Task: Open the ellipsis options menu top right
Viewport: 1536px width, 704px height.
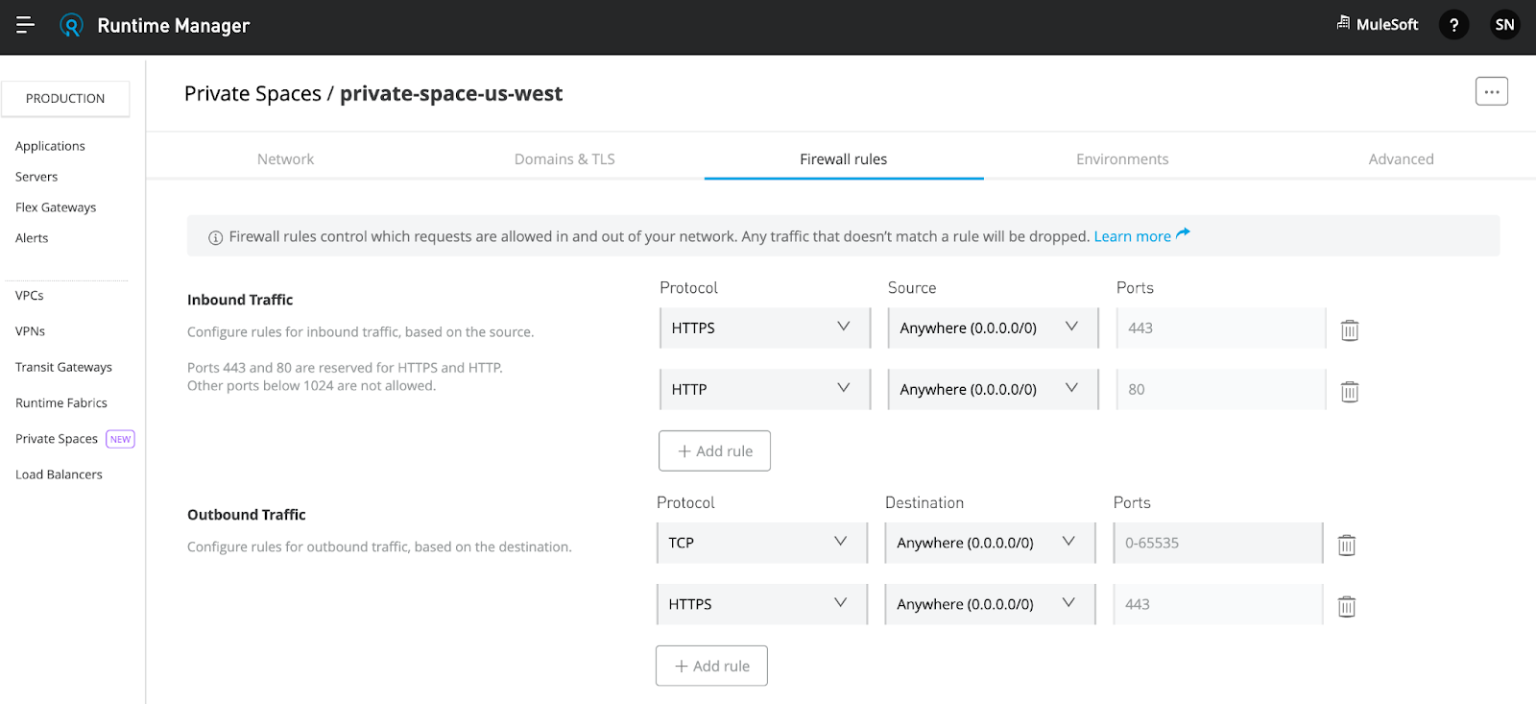Action: point(1491,91)
